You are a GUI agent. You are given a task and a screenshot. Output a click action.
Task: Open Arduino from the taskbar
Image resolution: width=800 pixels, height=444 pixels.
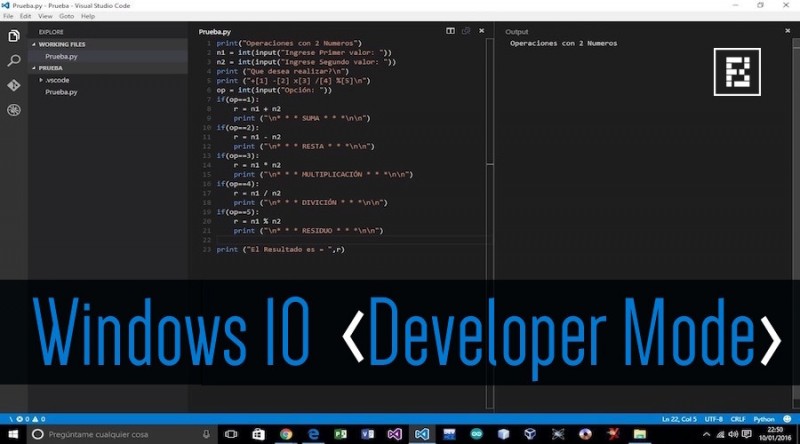click(477, 434)
